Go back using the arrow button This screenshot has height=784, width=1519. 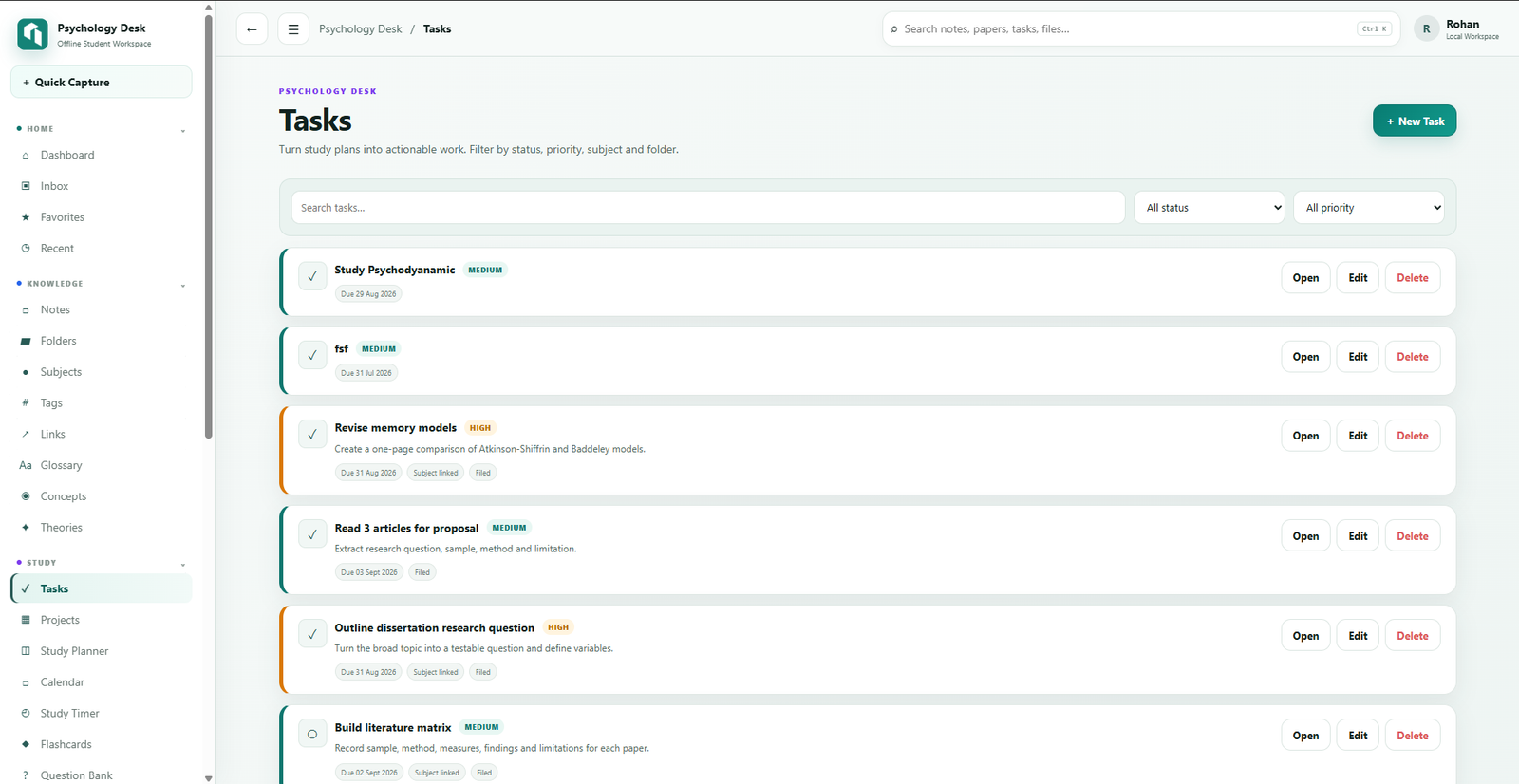(252, 29)
